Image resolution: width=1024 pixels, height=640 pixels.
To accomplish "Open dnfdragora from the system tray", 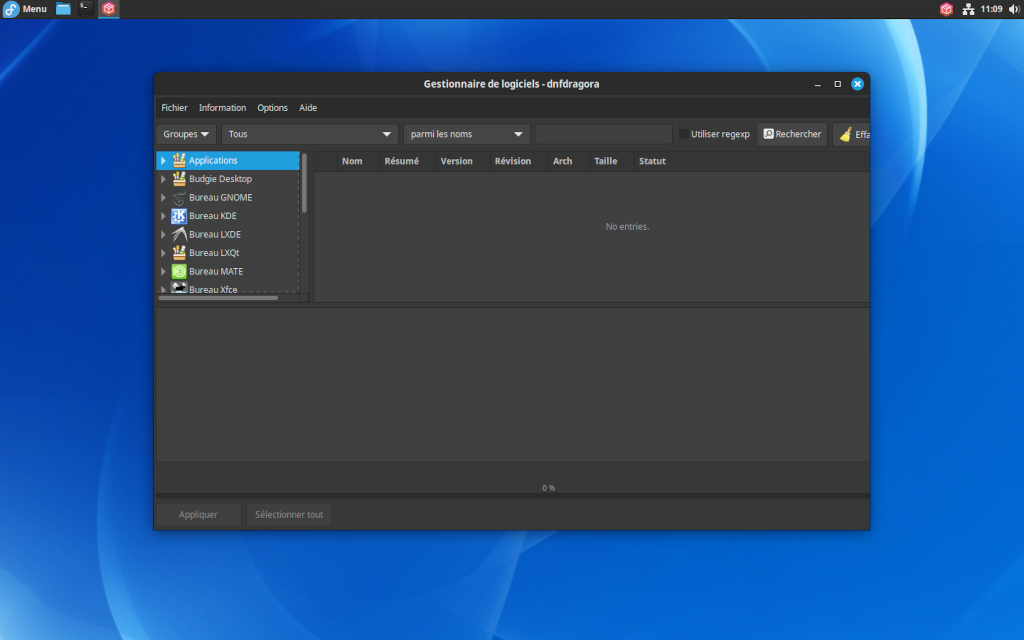I will coord(947,9).
